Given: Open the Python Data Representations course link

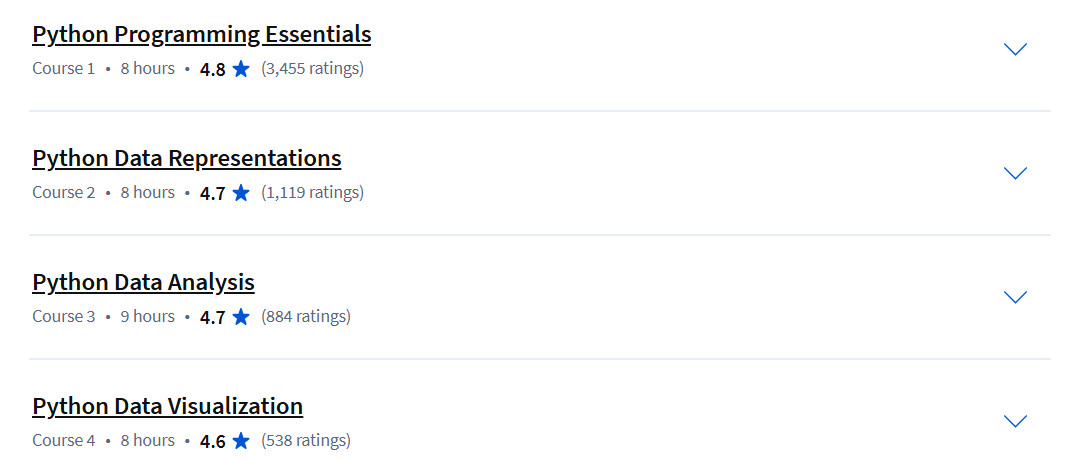Looking at the screenshot, I should click(x=186, y=158).
